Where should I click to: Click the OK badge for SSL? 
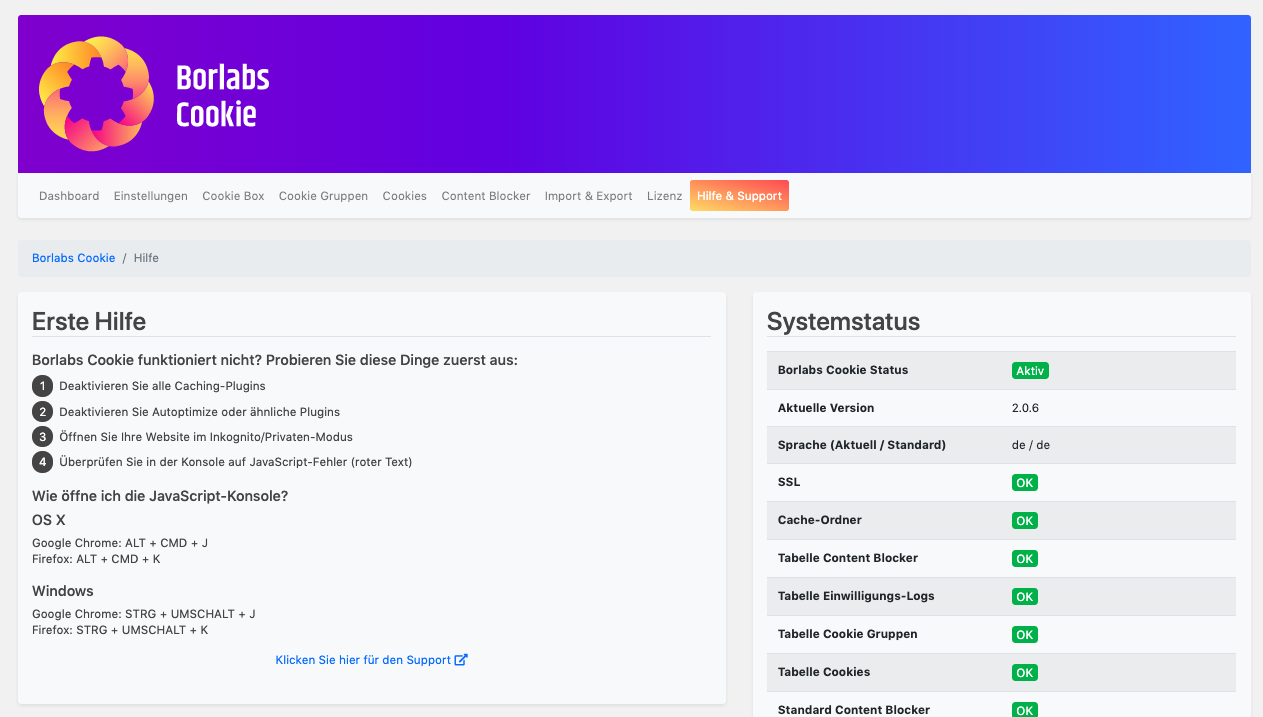click(x=1024, y=483)
